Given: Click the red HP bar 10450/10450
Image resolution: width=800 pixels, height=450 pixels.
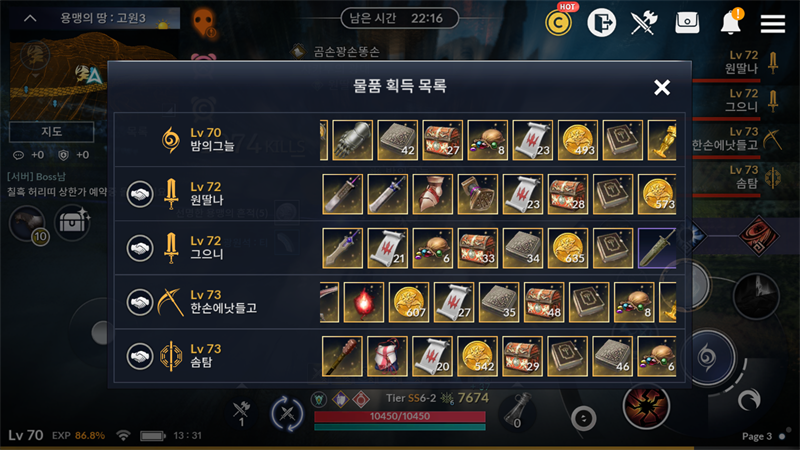Looking at the screenshot, I should click(399, 417).
